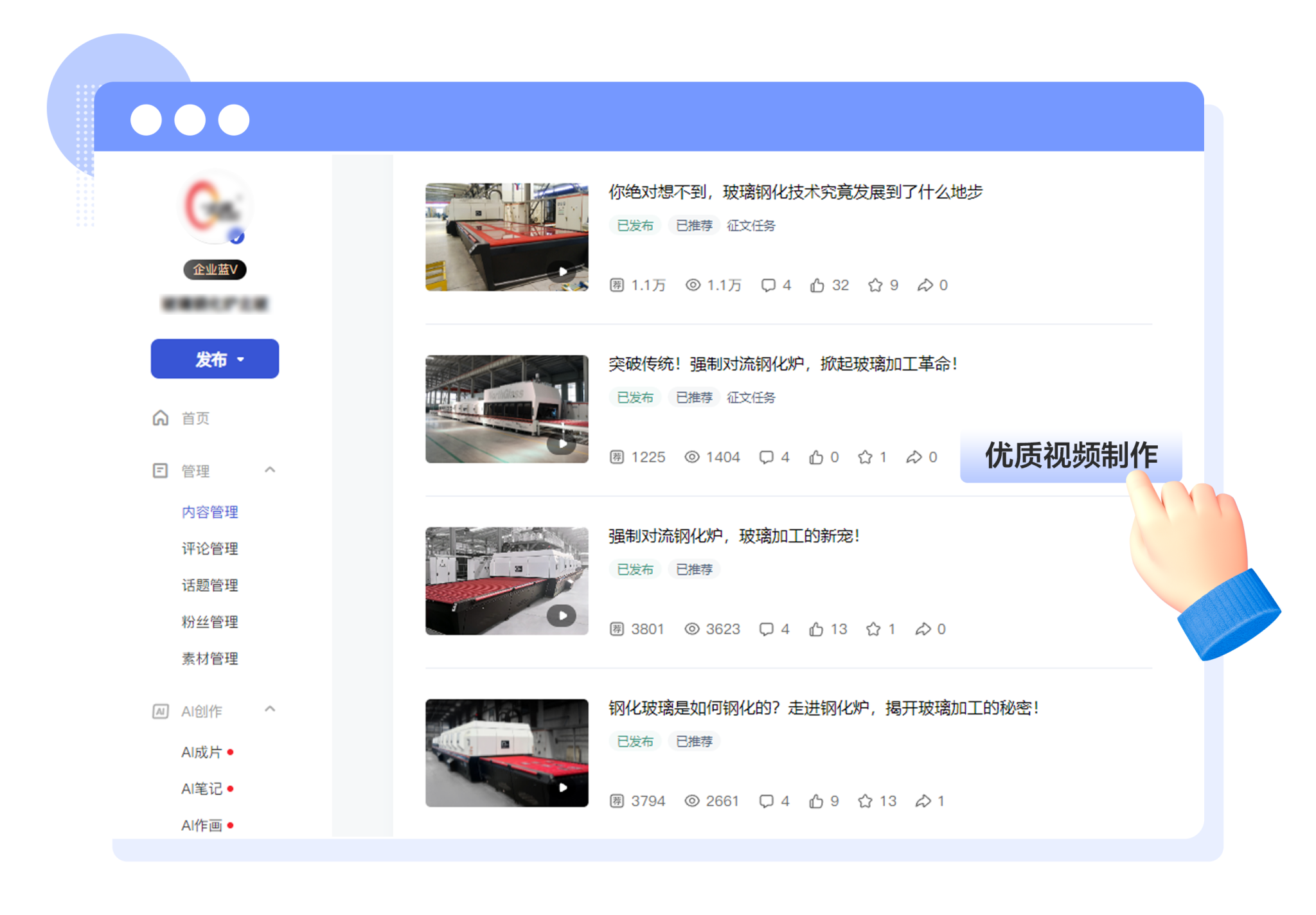This screenshot has width=1316, height=915.
Task: Click recommend count icon beside 3794
Action: [x=617, y=801]
